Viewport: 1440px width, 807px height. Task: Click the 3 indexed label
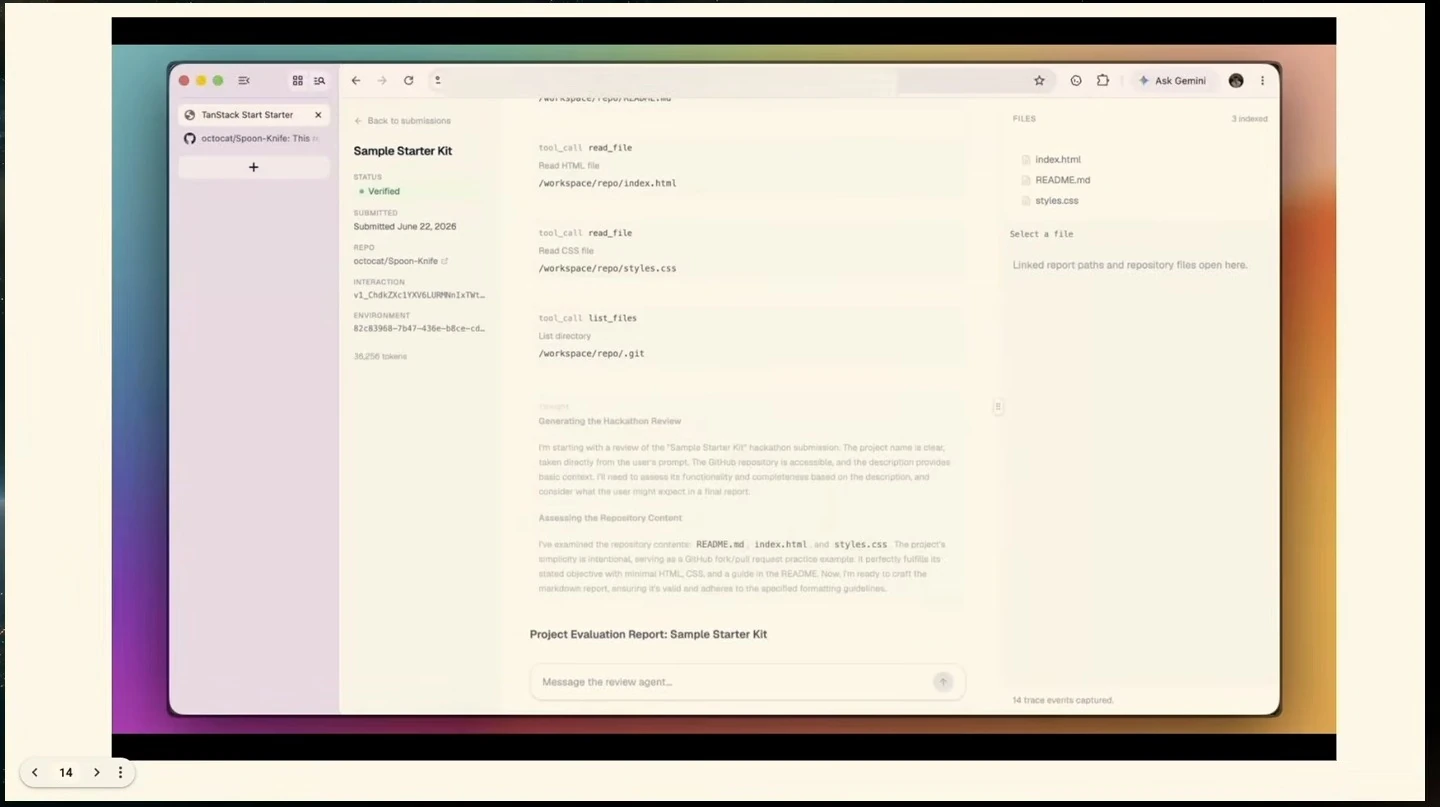click(1249, 119)
